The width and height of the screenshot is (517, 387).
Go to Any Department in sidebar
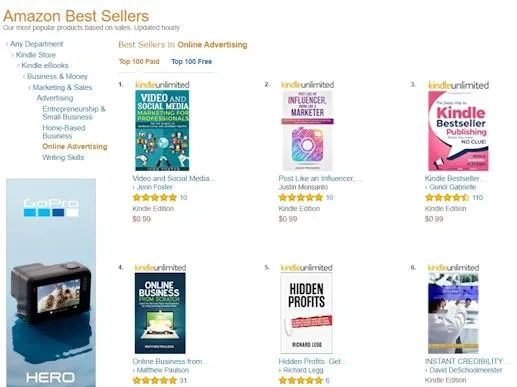pyautogui.click(x=36, y=44)
